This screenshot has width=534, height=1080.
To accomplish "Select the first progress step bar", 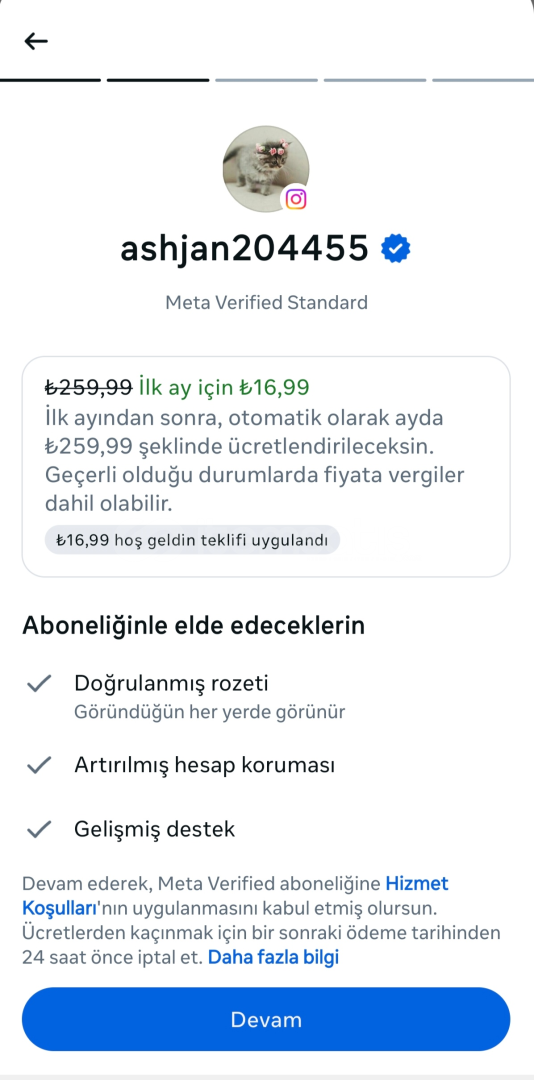I will point(50,80).
